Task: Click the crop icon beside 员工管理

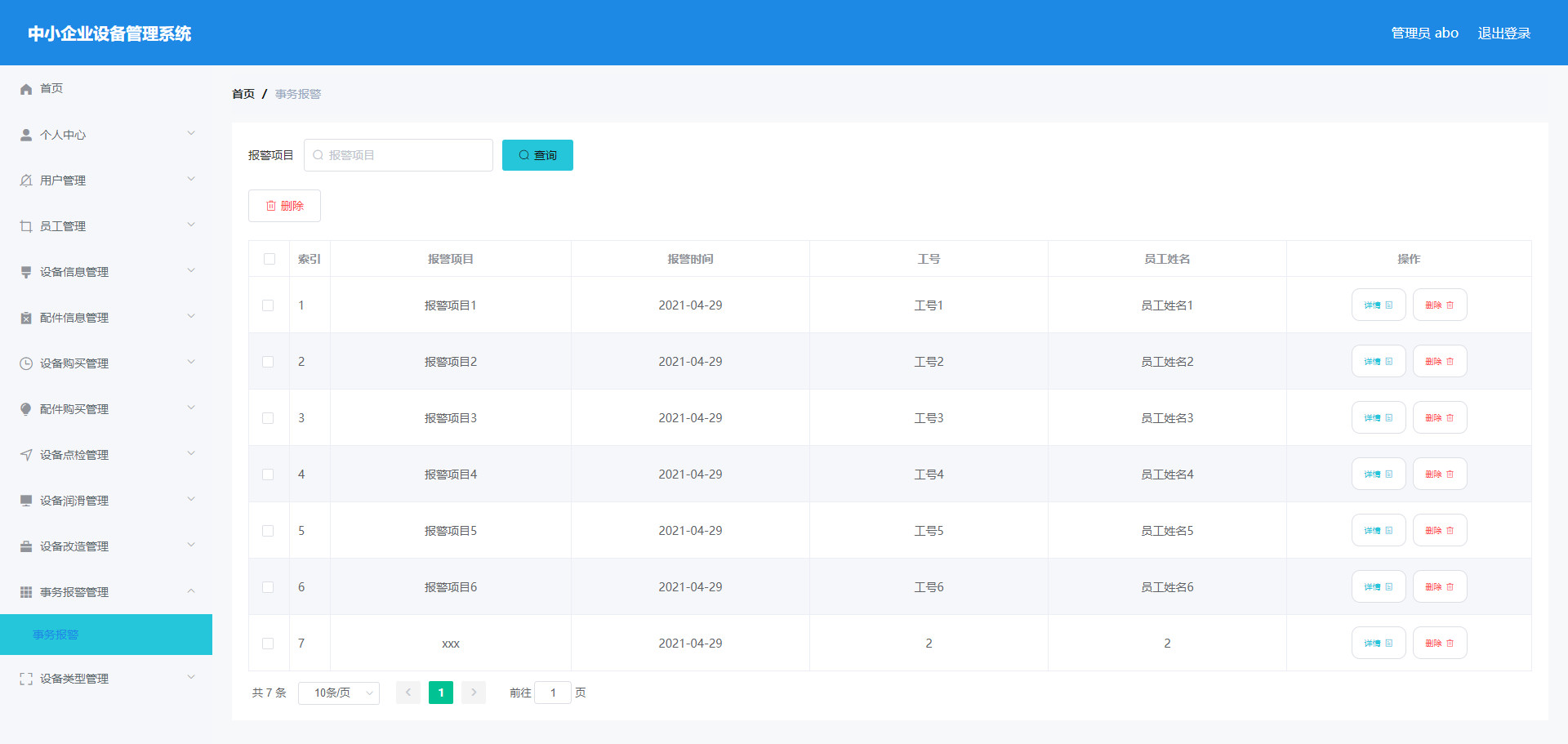Action: (x=26, y=226)
